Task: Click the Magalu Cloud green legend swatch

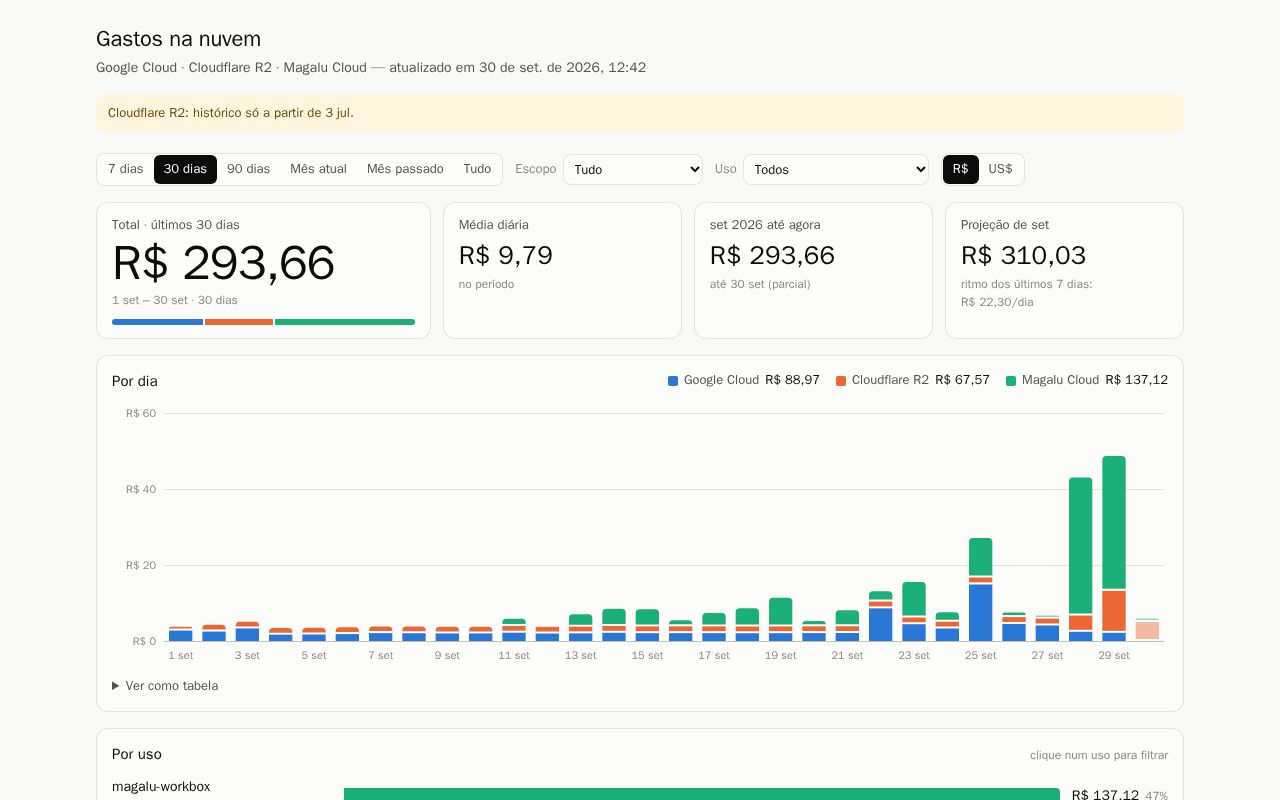Action: coord(1011,381)
